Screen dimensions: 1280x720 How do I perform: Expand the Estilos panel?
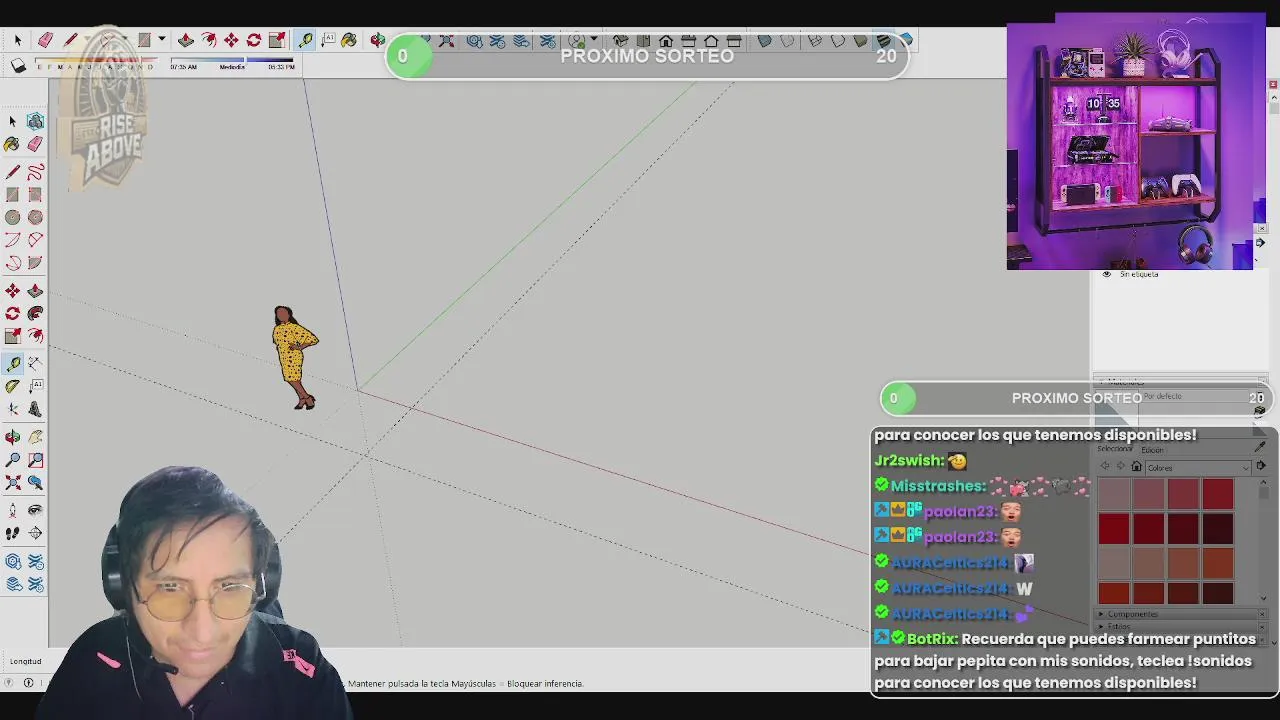pos(1101,626)
